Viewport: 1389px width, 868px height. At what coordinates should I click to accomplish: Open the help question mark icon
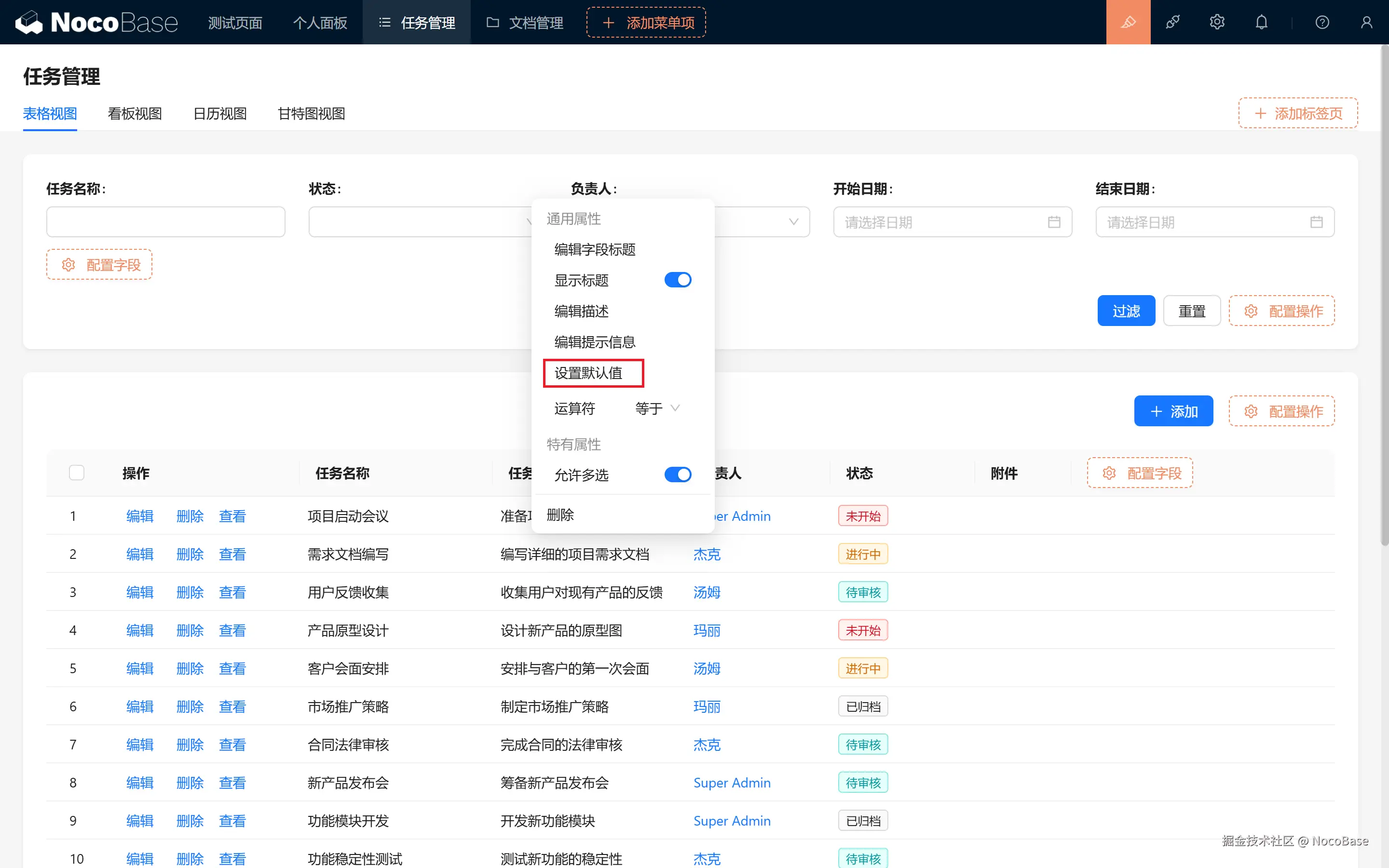pos(1322,22)
